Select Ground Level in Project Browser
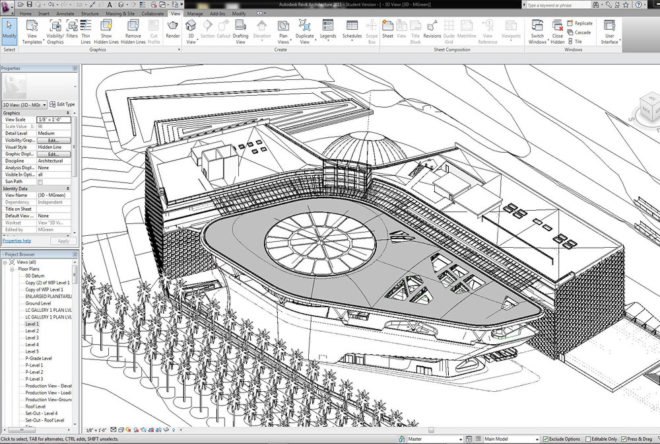Screen dimensions: 660x444 pos(38,303)
